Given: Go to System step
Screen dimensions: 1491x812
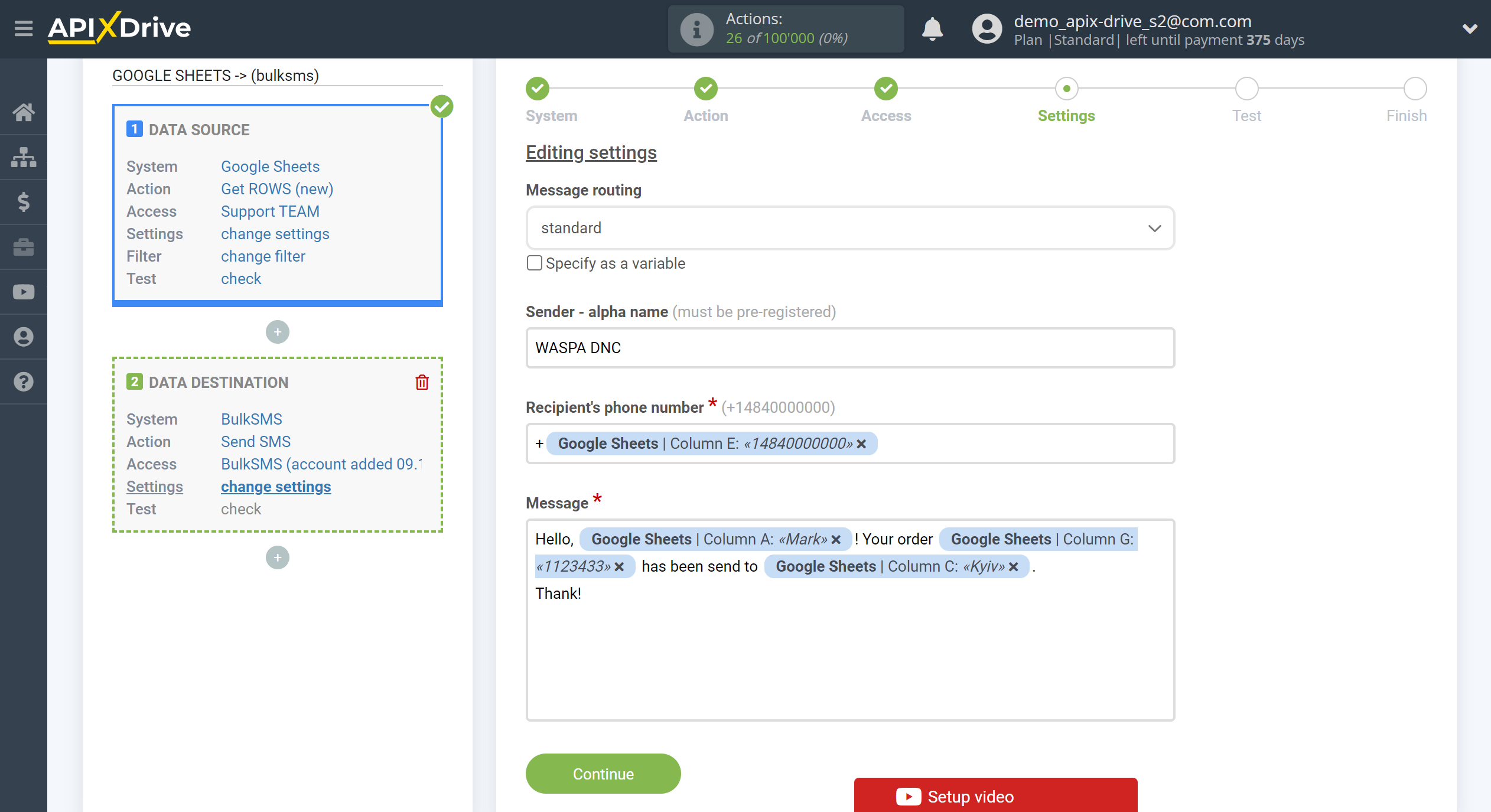Looking at the screenshot, I should (538, 89).
